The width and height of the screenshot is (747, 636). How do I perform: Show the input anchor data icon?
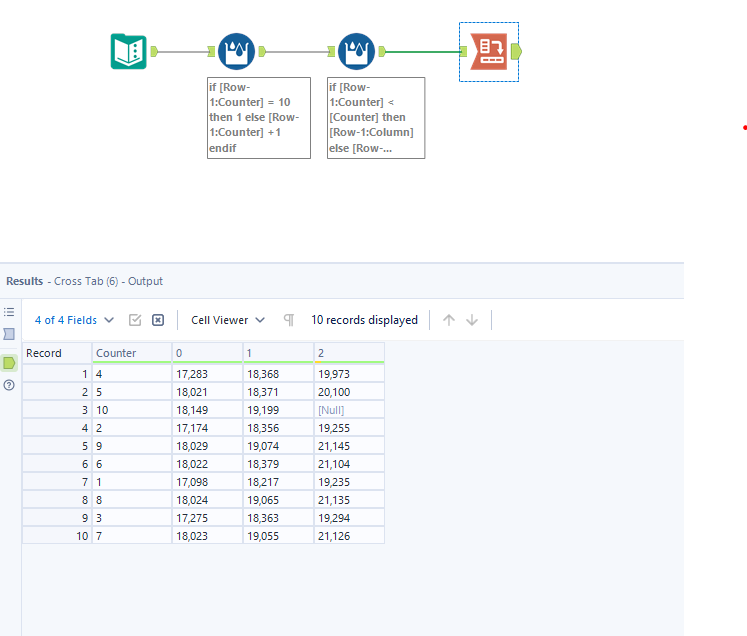9,334
